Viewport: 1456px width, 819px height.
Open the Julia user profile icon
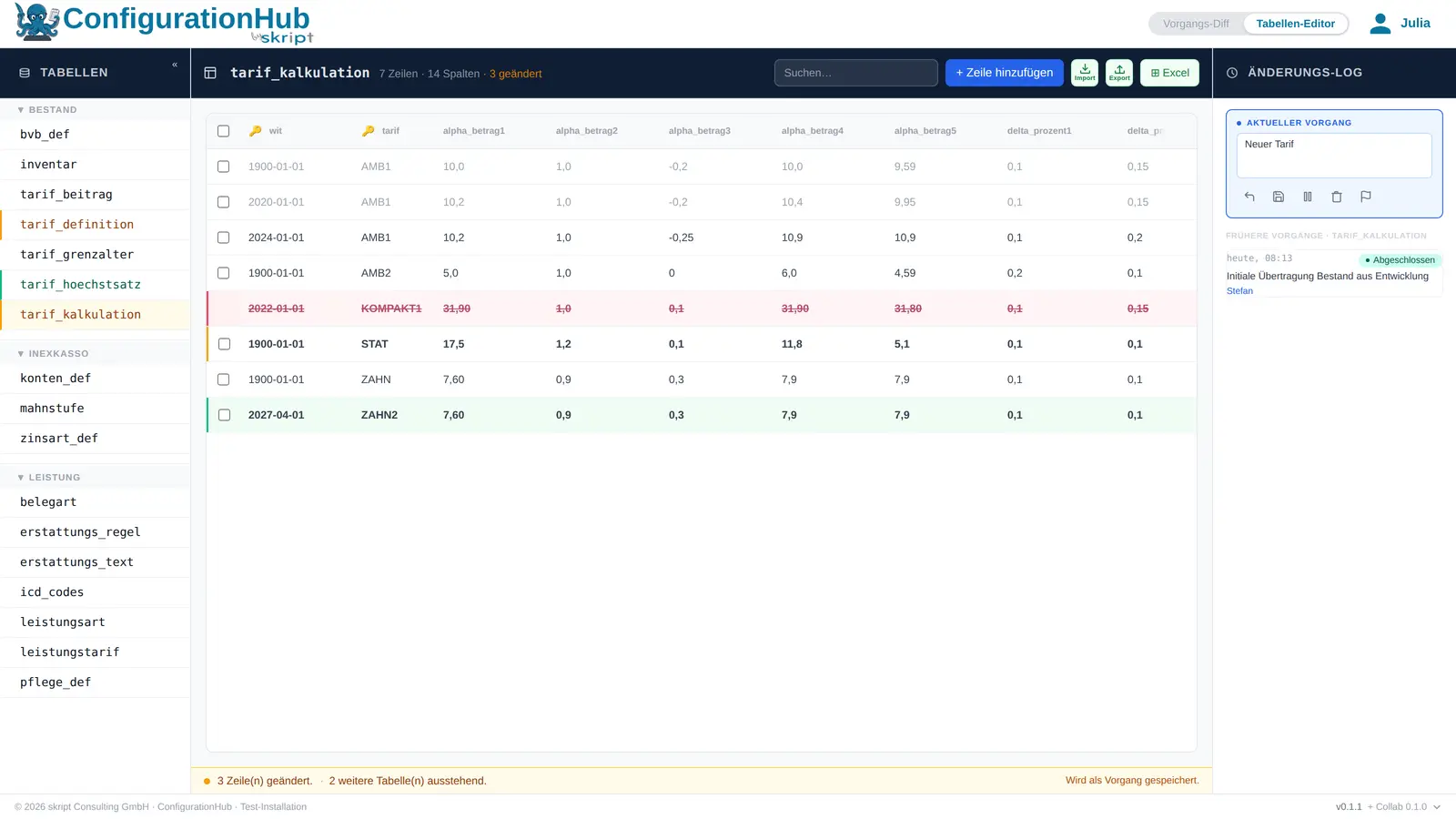coord(1380,24)
